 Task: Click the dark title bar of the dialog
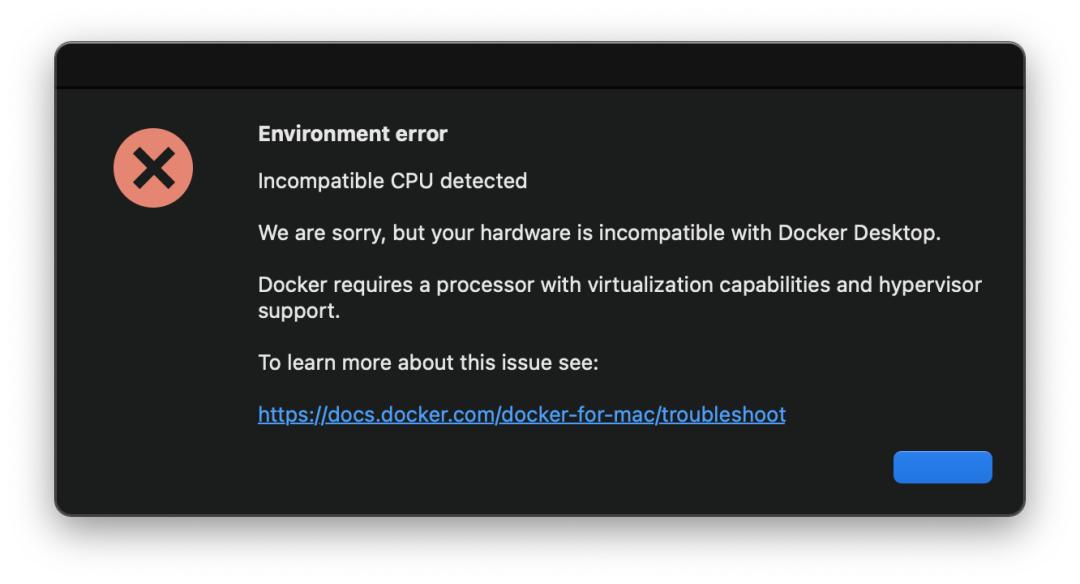(540, 66)
